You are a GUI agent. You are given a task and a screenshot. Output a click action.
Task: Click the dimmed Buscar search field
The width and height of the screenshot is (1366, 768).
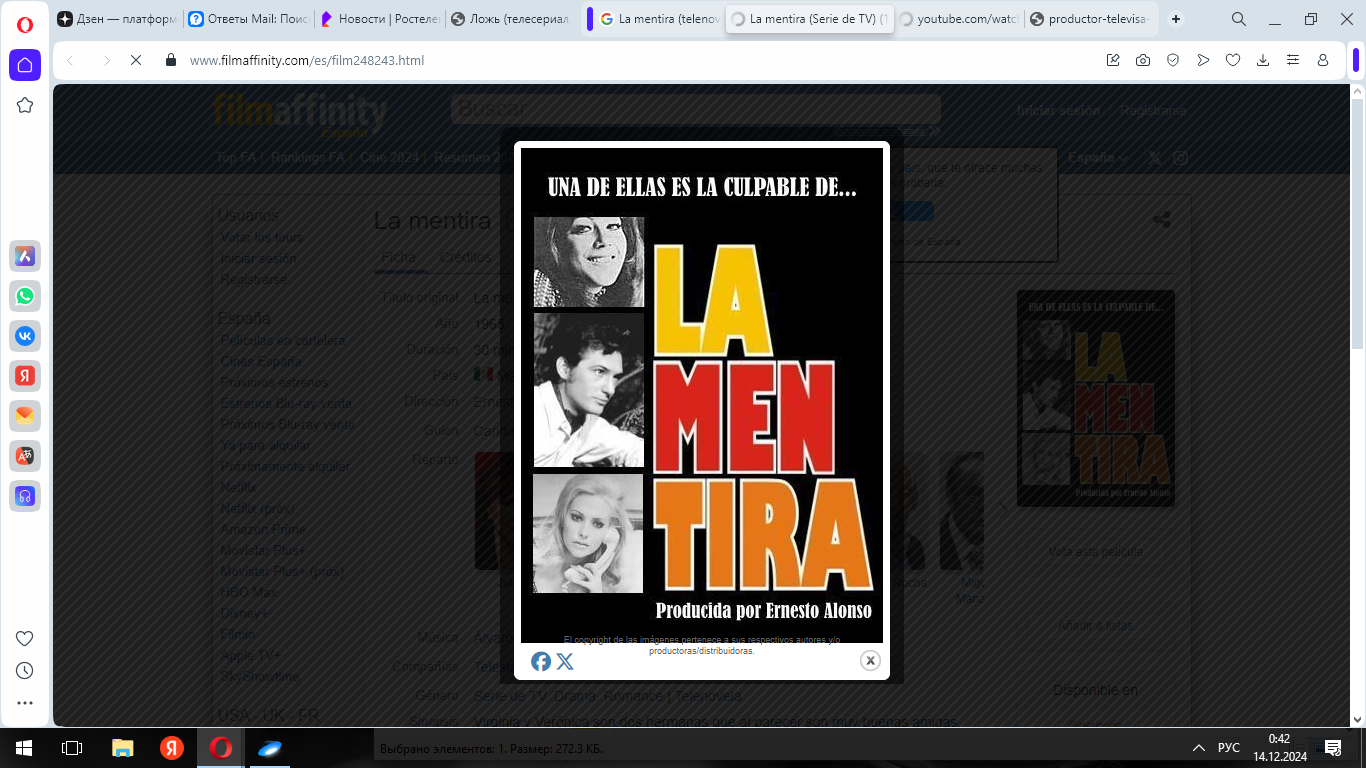click(x=695, y=108)
